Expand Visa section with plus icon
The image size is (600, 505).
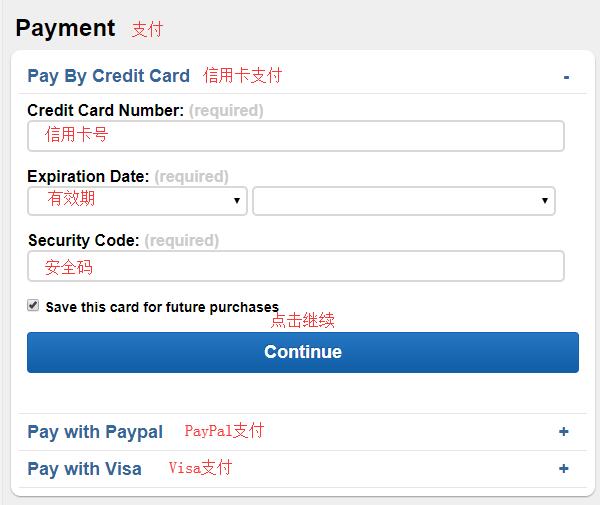pyautogui.click(x=563, y=468)
